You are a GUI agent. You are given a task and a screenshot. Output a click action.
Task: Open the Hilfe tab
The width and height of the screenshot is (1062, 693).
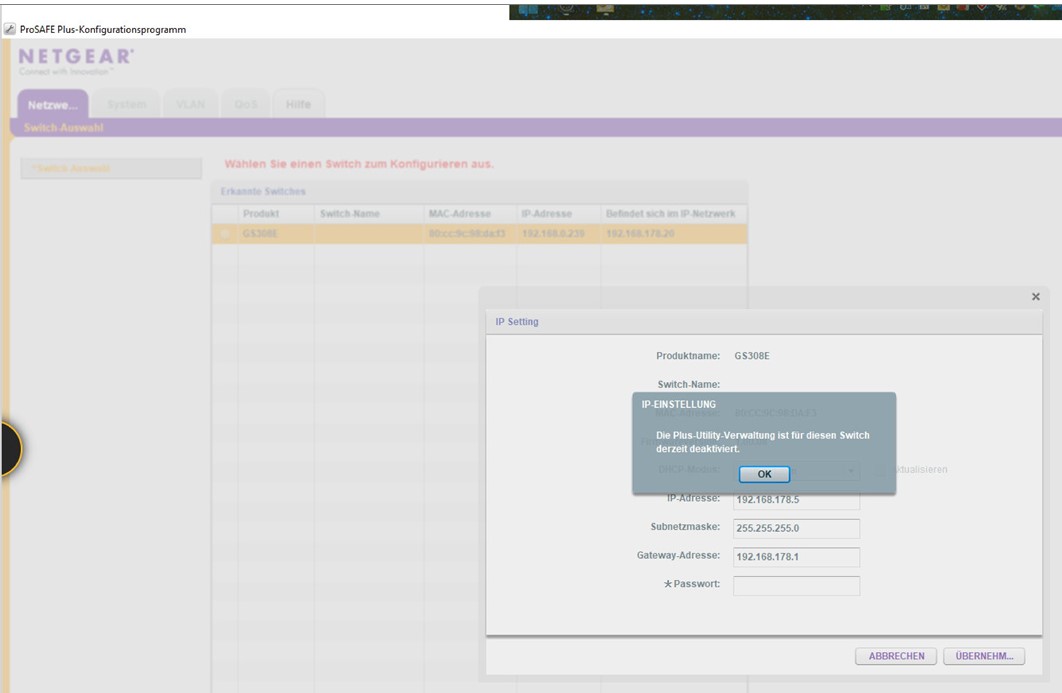point(298,105)
